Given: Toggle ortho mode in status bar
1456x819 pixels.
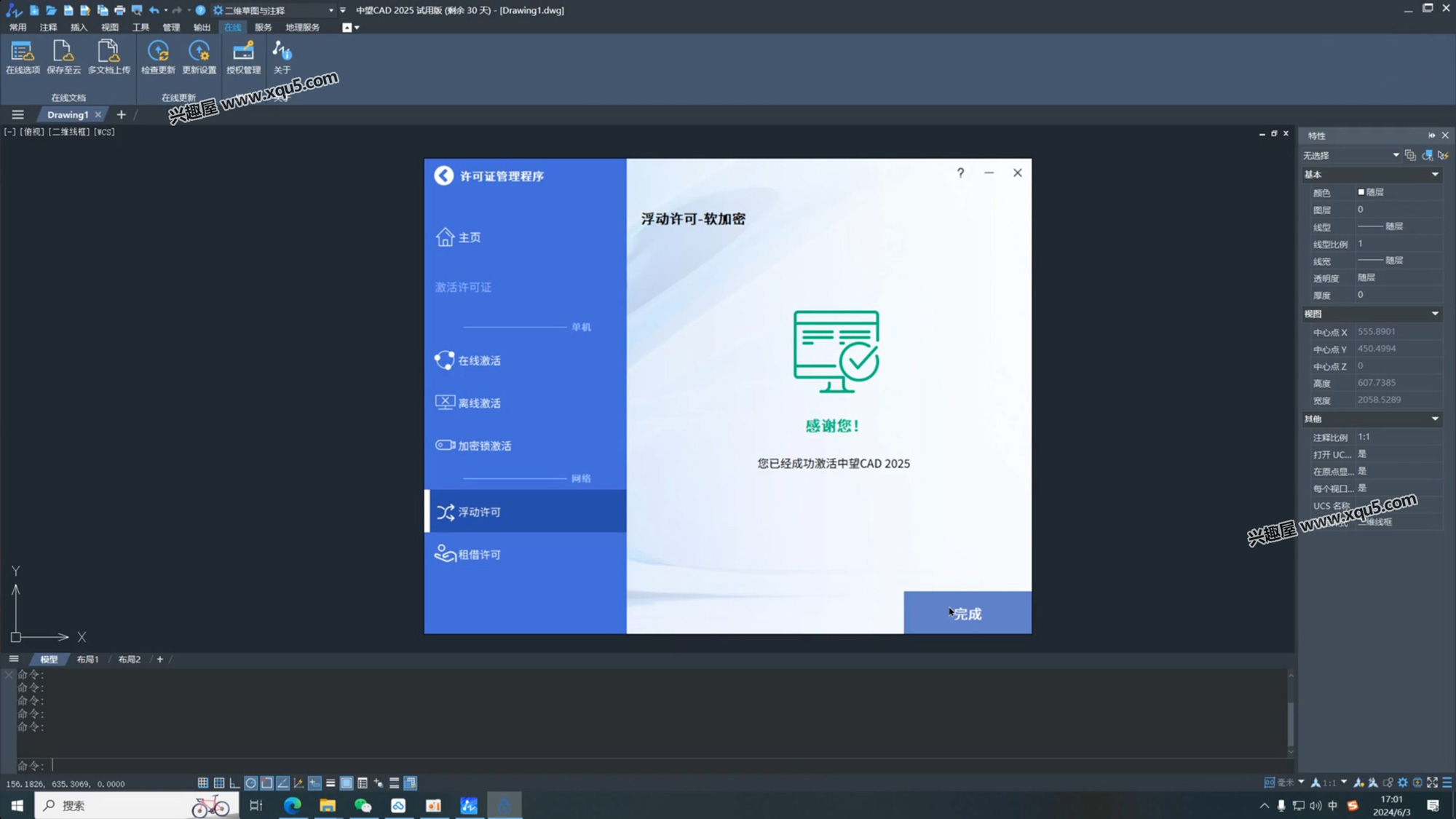Looking at the screenshot, I should click(x=234, y=783).
